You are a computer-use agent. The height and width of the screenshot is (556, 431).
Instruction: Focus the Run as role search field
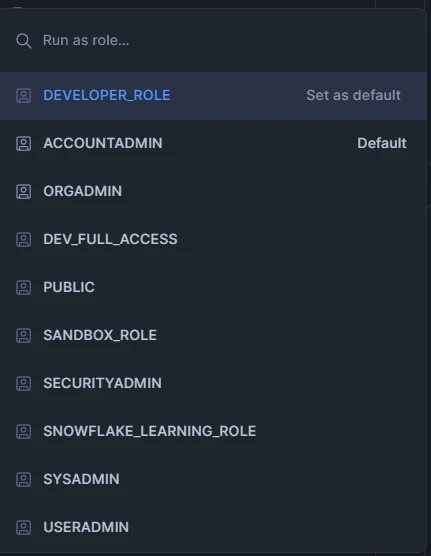[213, 40]
